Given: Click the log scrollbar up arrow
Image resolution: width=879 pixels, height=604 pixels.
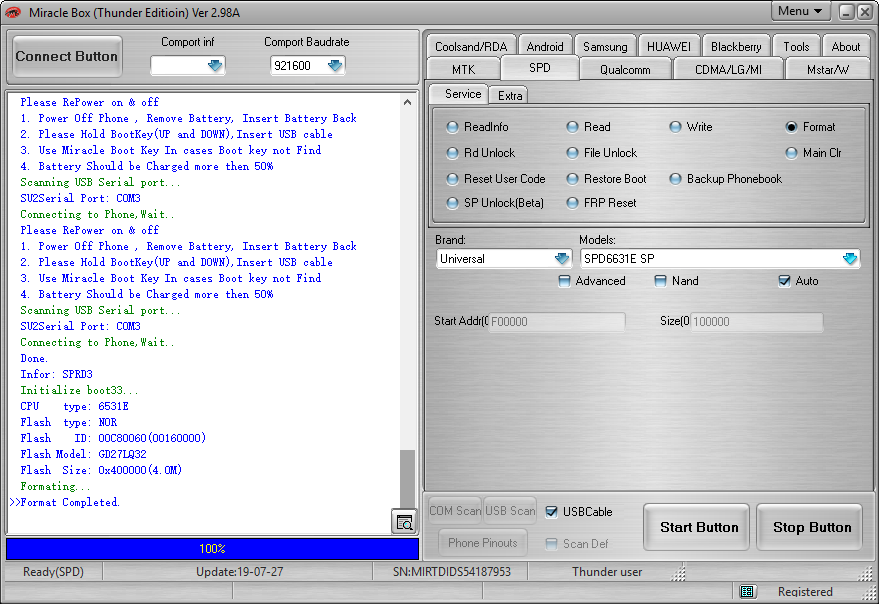Looking at the screenshot, I should pos(408,102).
